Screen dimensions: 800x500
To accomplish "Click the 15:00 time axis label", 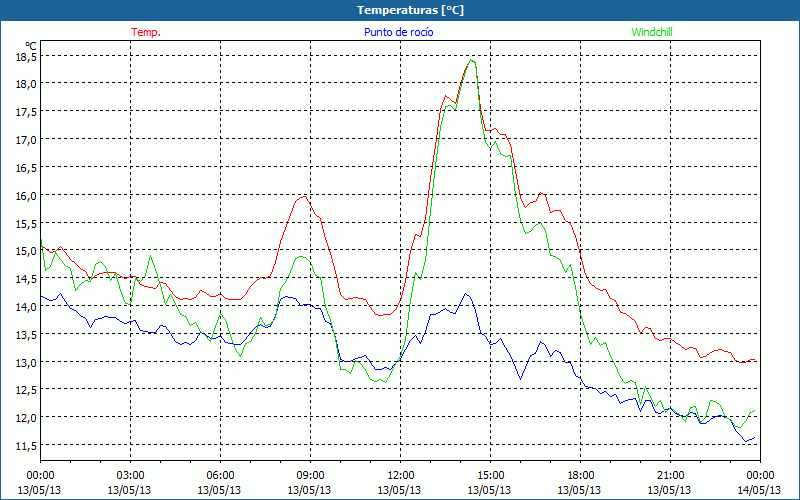I will 490,476.
